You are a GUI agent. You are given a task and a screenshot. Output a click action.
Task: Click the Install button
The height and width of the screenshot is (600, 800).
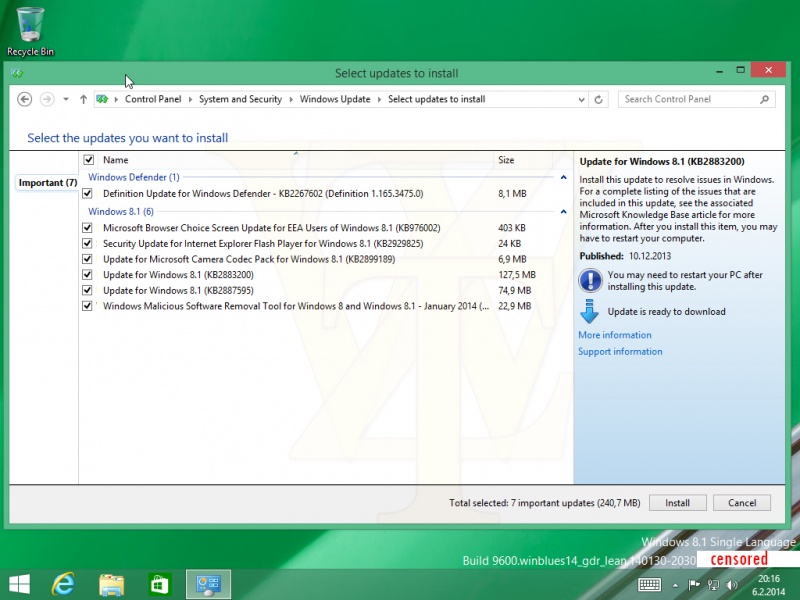(677, 503)
